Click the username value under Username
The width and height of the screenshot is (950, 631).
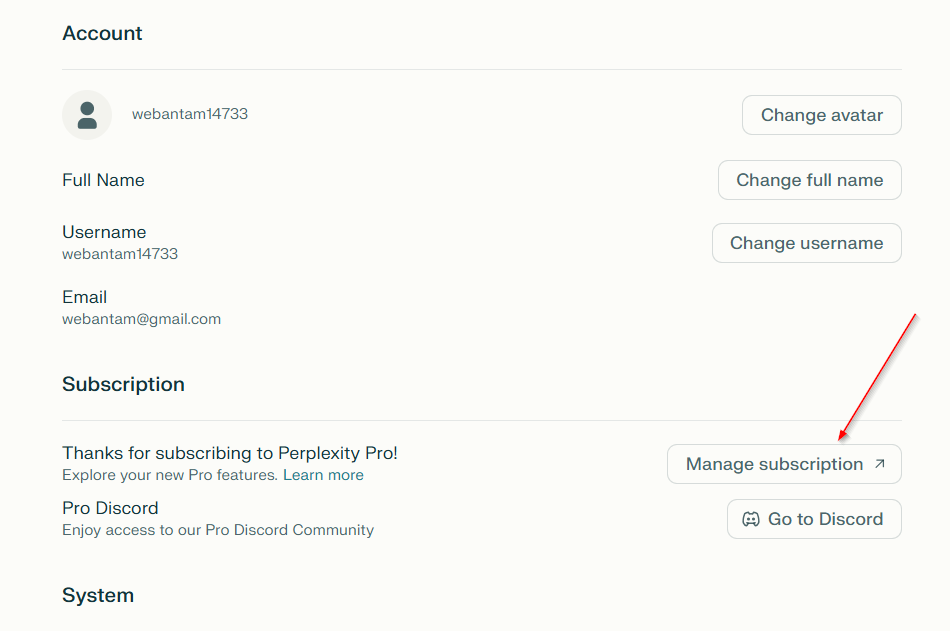120,254
